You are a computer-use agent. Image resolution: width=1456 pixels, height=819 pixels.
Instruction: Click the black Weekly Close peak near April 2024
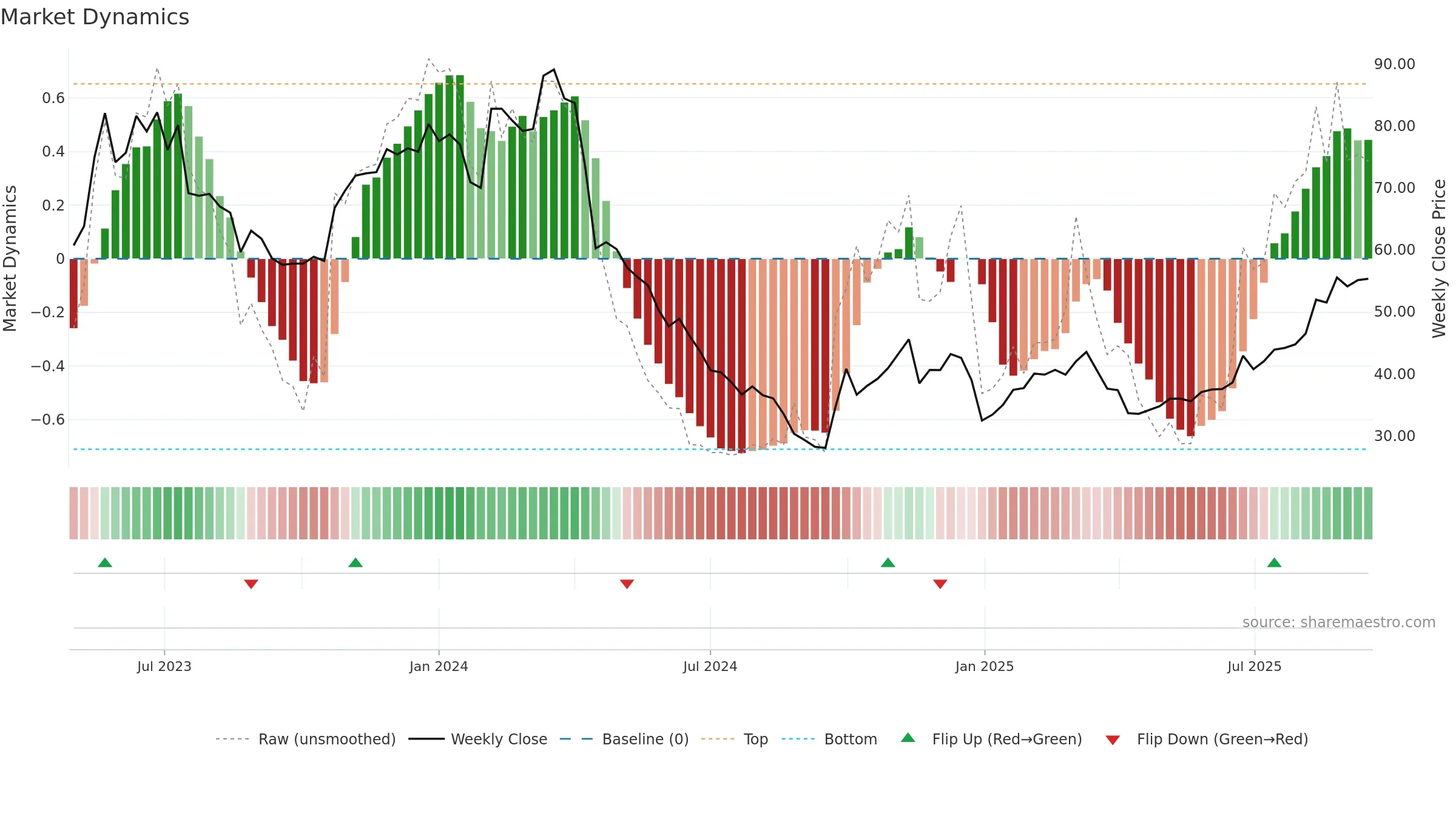[x=553, y=70]
